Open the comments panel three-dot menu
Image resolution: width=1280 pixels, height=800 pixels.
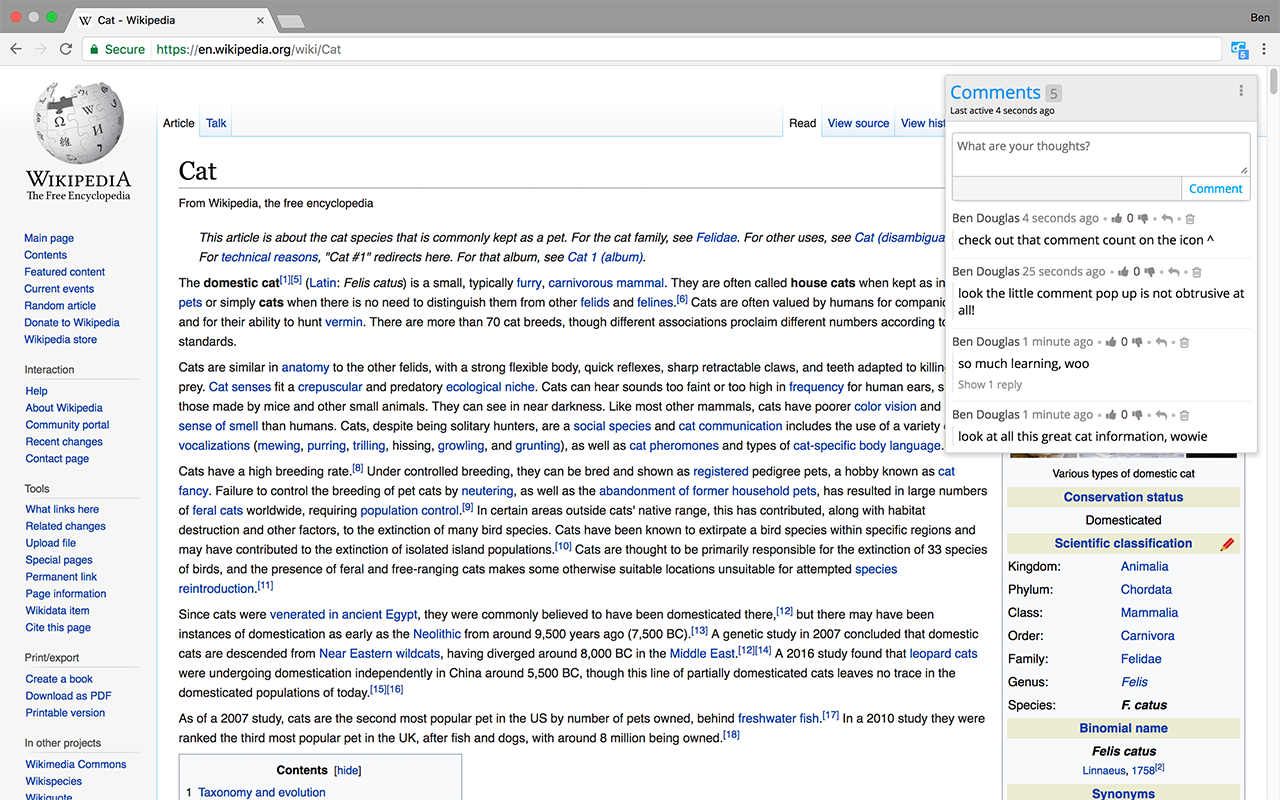click(1241, 91)
